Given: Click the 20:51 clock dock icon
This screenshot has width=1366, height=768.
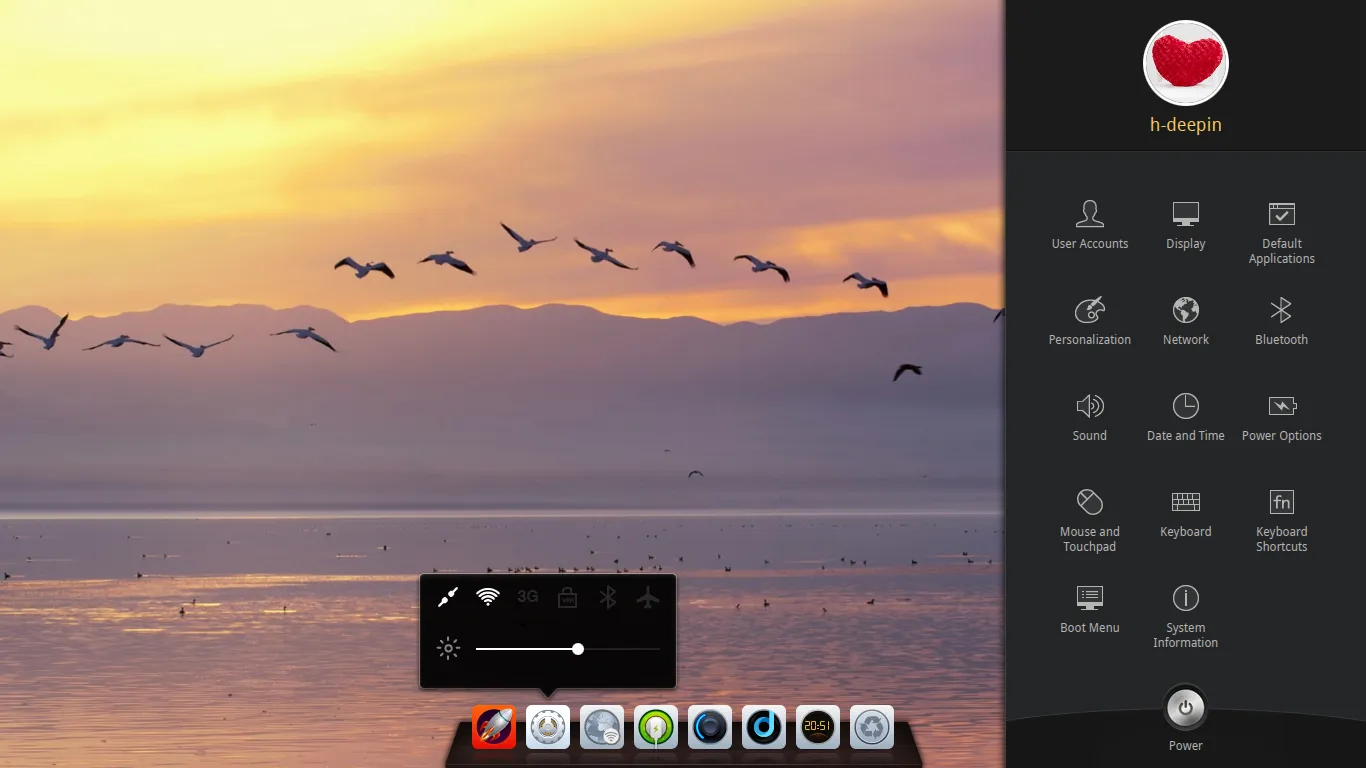Looking at the screenshot, I should point(818,727).
